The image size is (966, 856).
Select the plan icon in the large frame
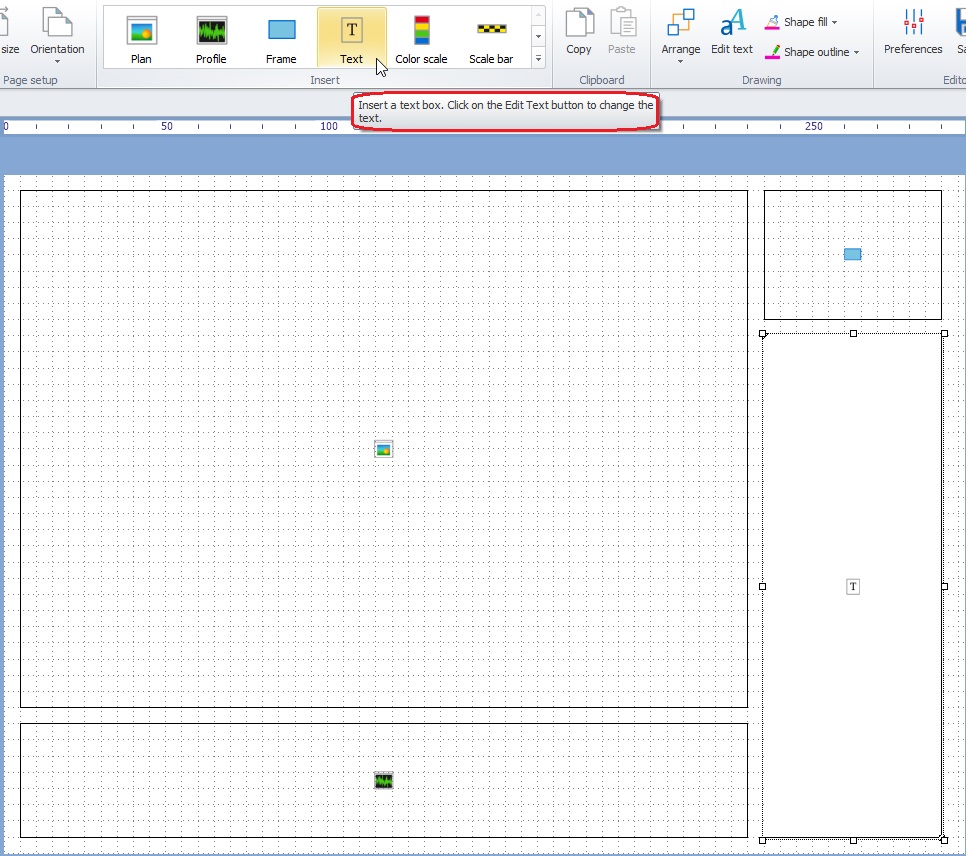pyautogui.click(x=383, y=449)
